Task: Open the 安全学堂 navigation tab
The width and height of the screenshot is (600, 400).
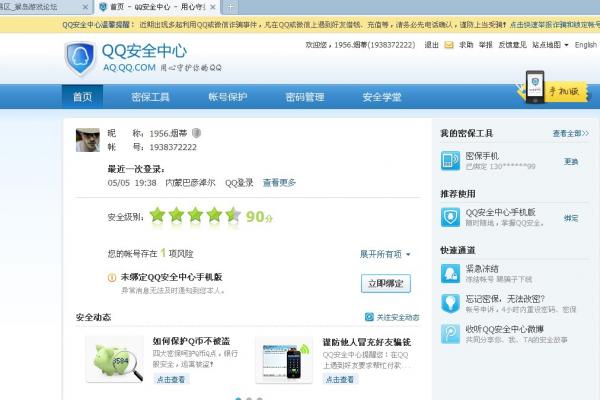Action: pos(382,97)
